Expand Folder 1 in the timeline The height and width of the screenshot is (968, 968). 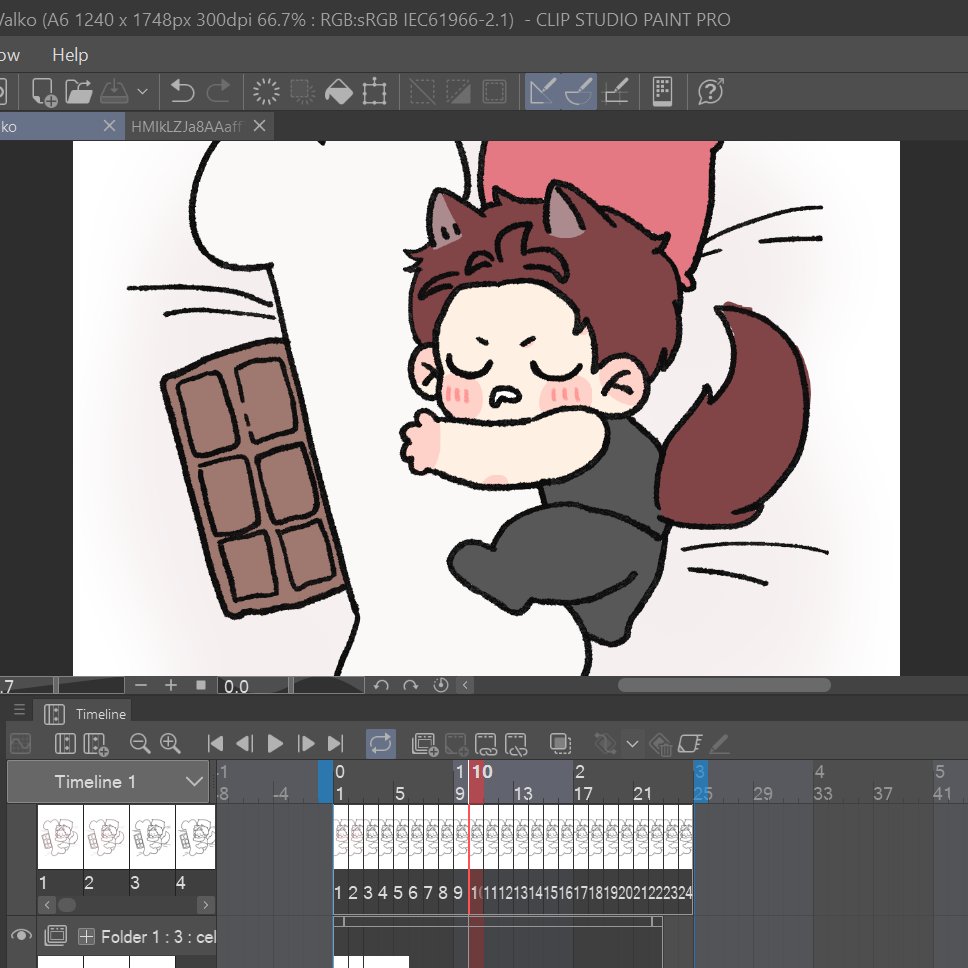click(x=86, y=937)
